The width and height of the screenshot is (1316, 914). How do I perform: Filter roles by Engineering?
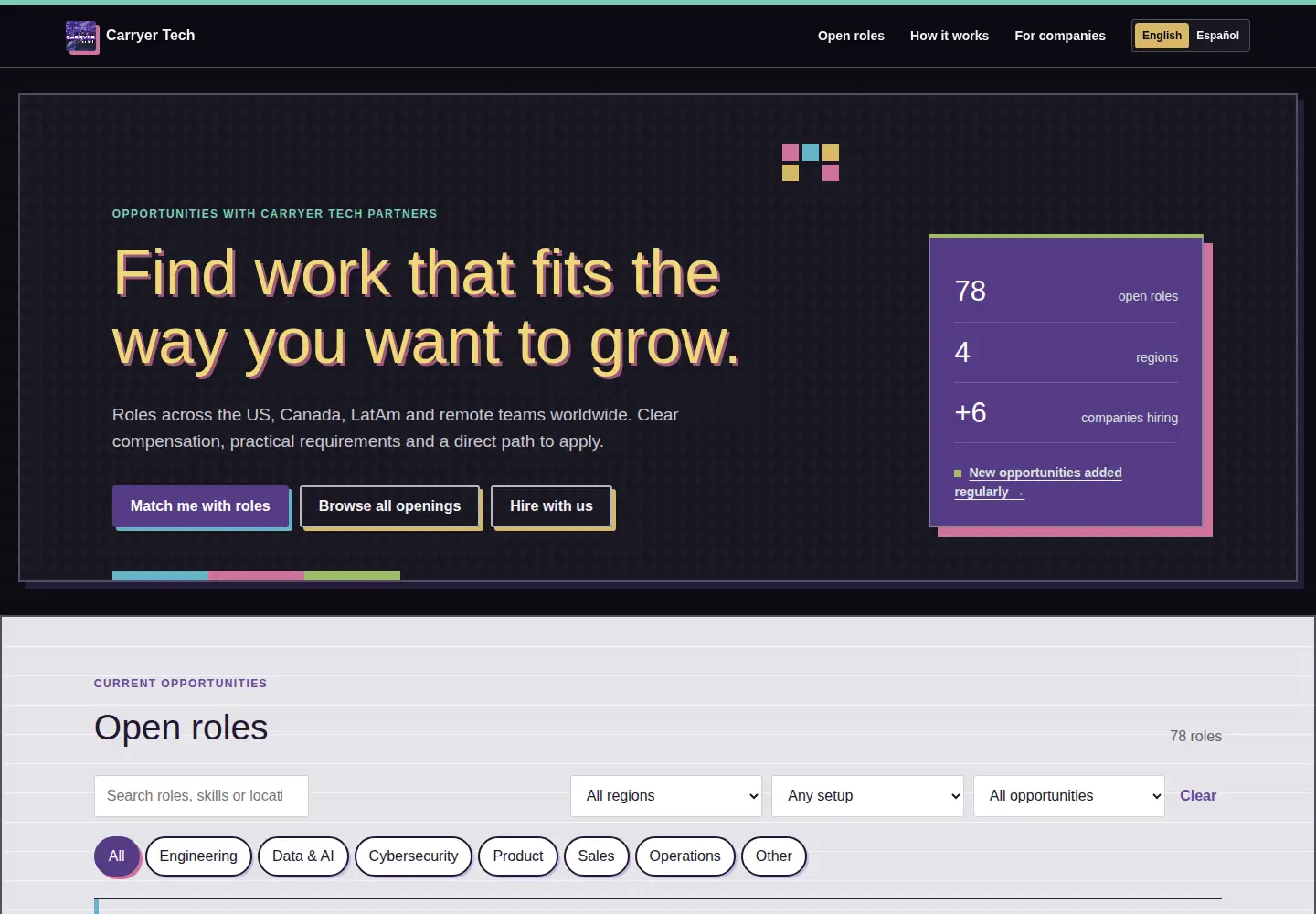[198, 856]
